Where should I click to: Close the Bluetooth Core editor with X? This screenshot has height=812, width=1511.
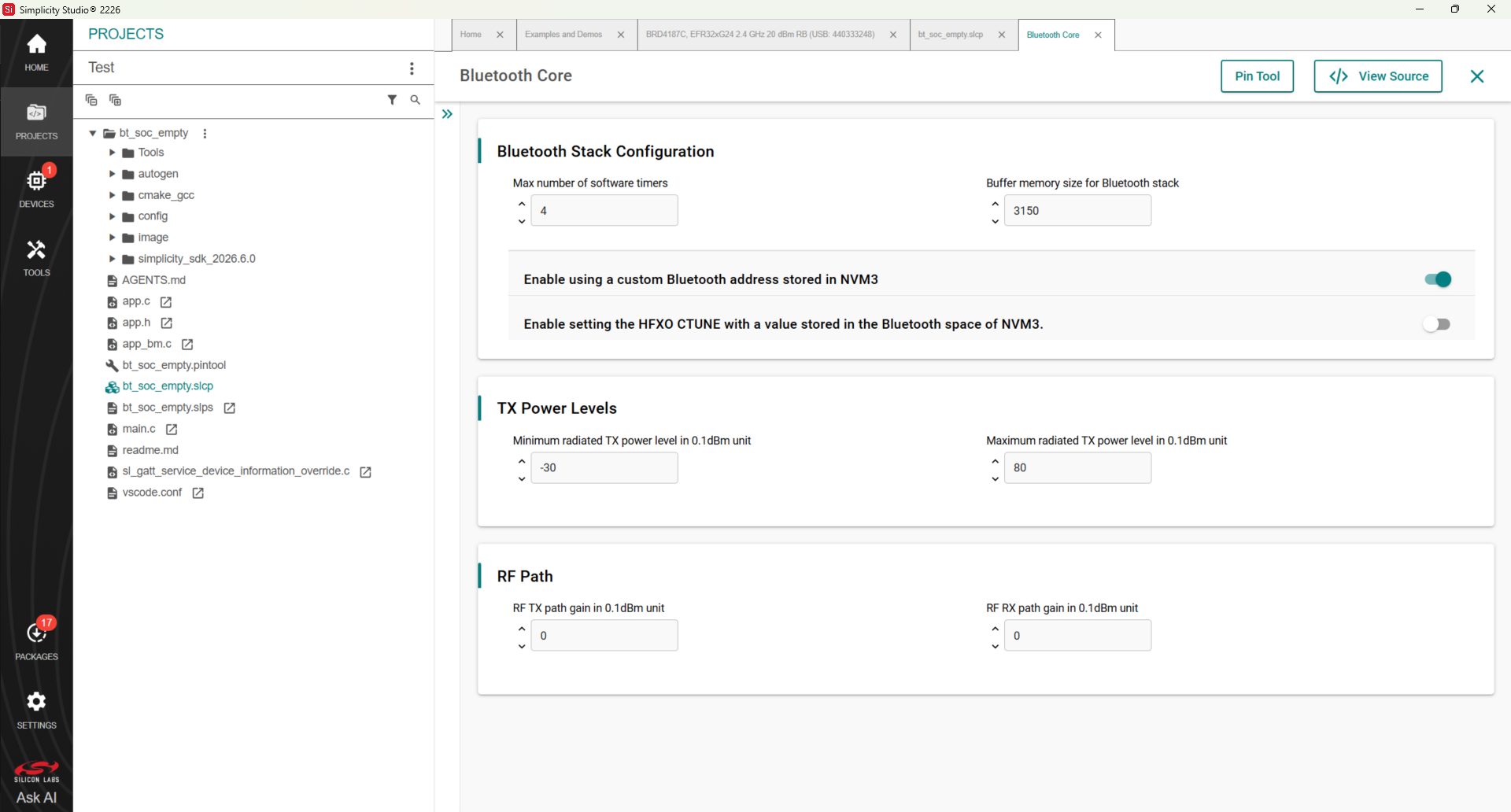click(x=1477, y=76)
